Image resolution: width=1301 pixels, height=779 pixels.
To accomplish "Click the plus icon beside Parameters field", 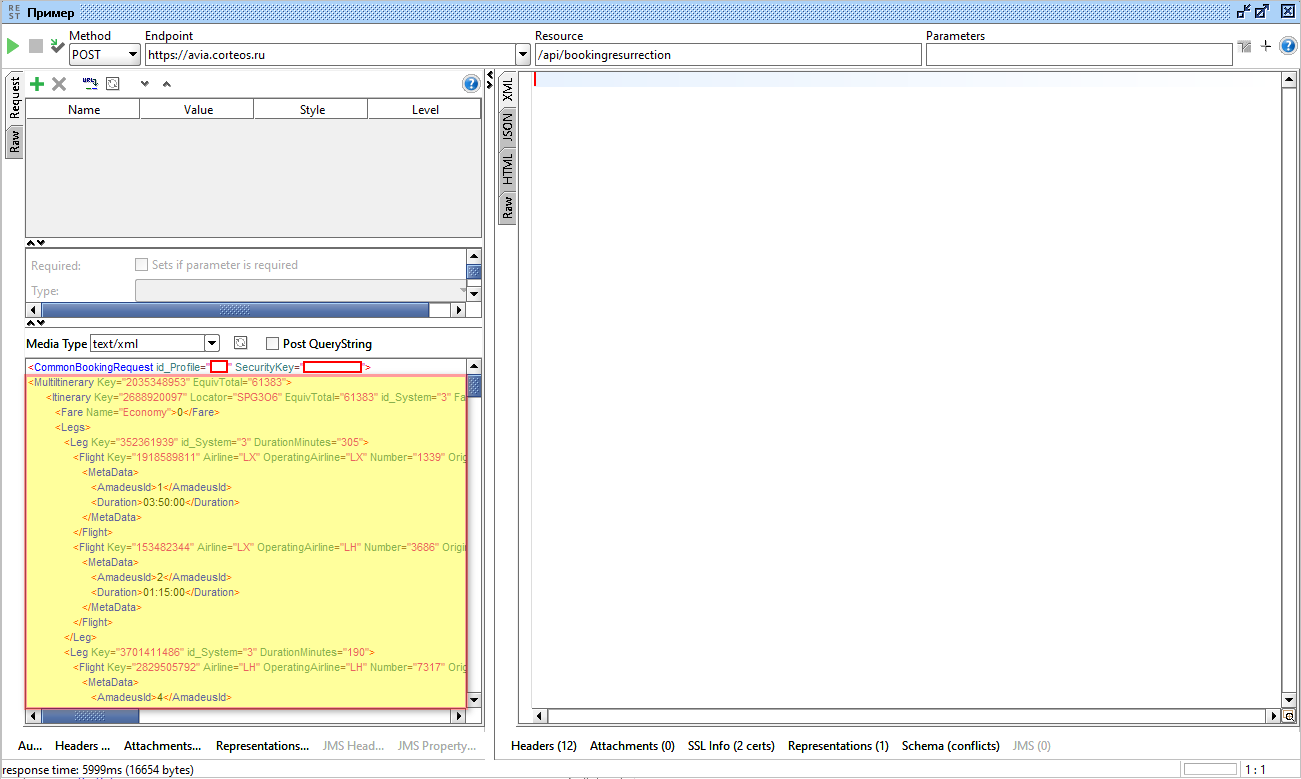I will 1266,46.
